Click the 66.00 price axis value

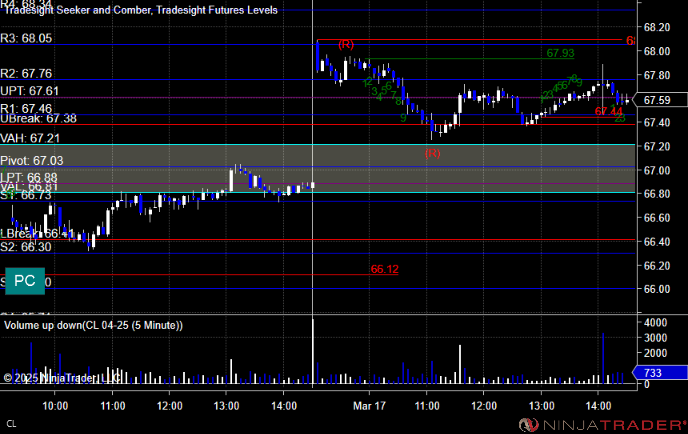(657, 289)
